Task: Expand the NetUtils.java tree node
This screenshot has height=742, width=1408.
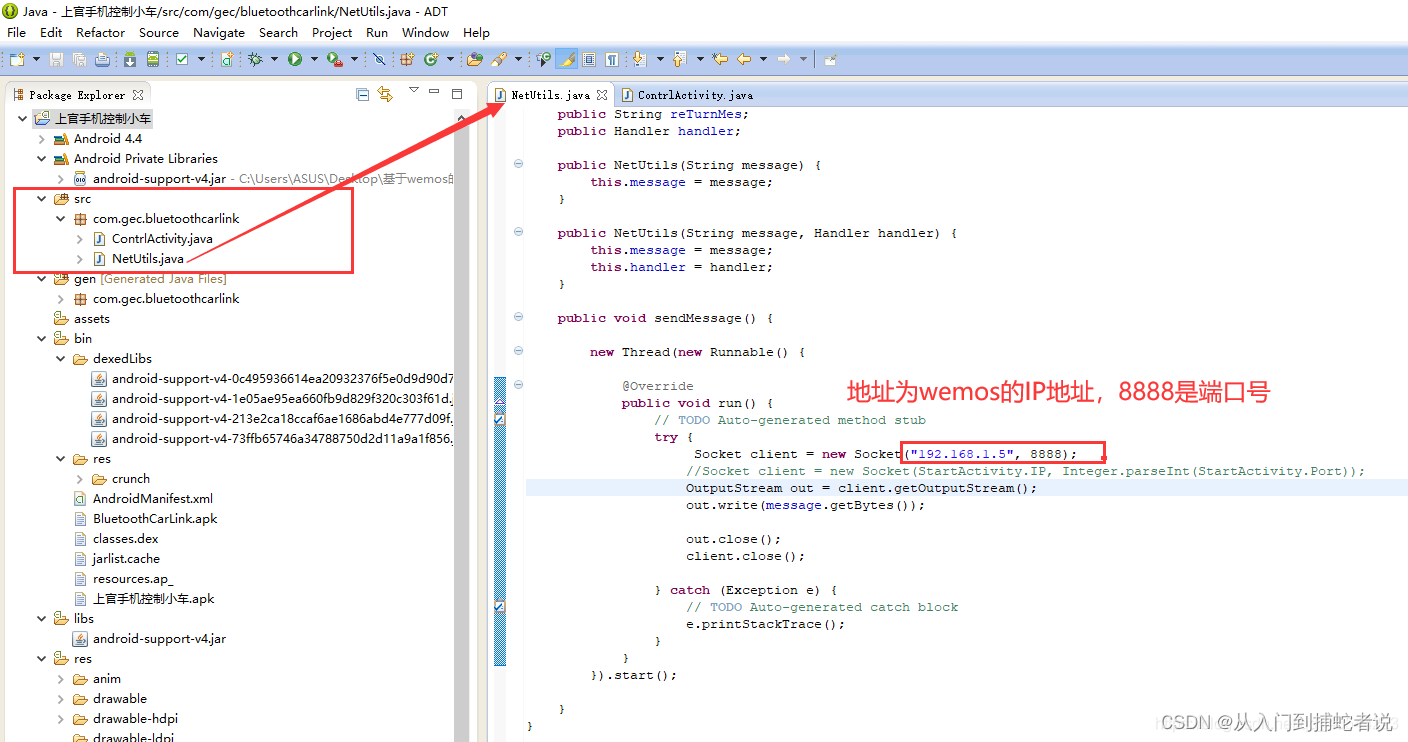Action: coord(80,259)
